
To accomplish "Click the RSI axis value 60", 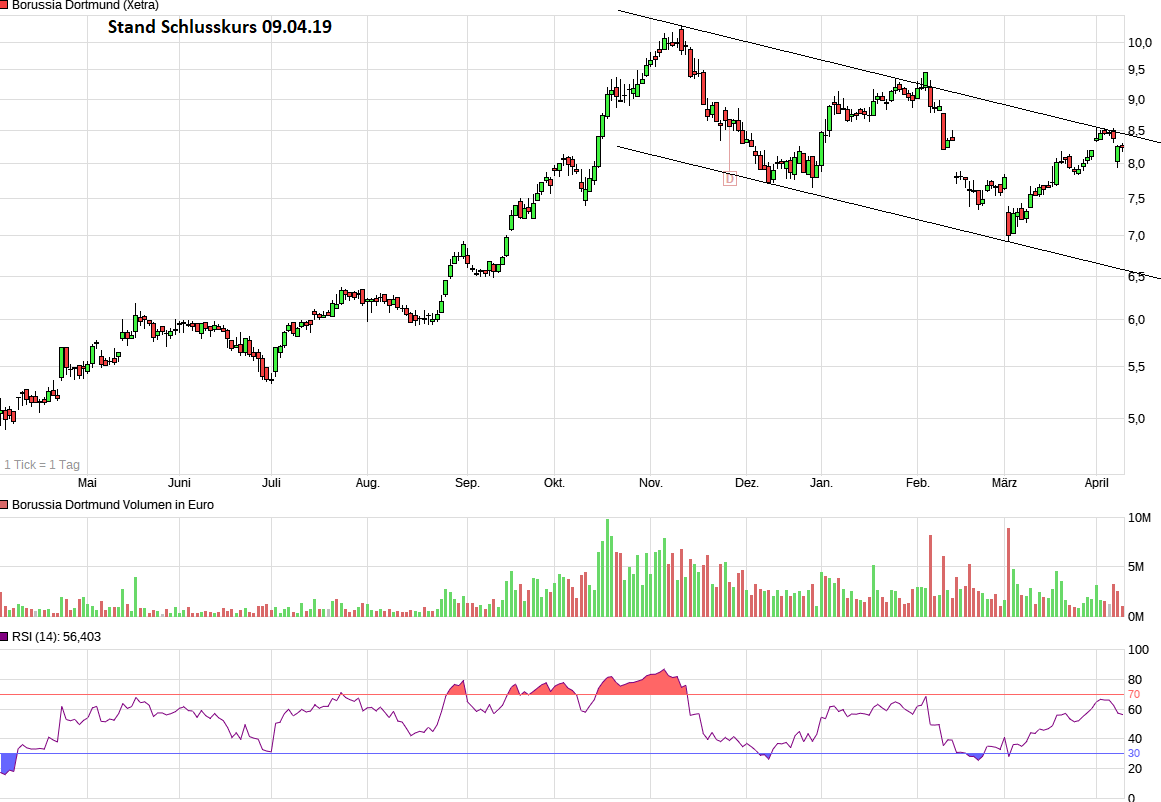I will click(x=1134, y=709).
